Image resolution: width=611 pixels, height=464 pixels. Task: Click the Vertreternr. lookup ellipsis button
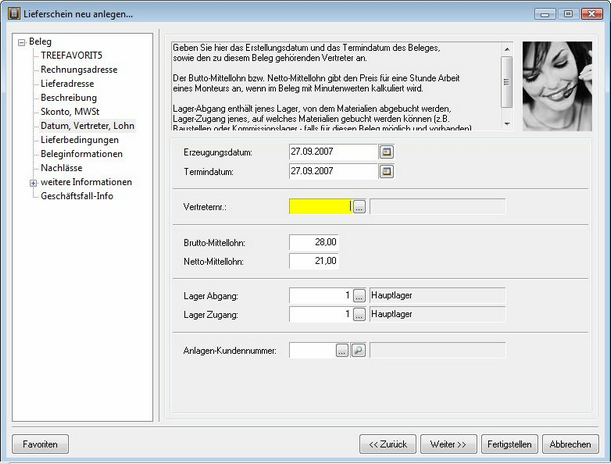click(360, 206)
